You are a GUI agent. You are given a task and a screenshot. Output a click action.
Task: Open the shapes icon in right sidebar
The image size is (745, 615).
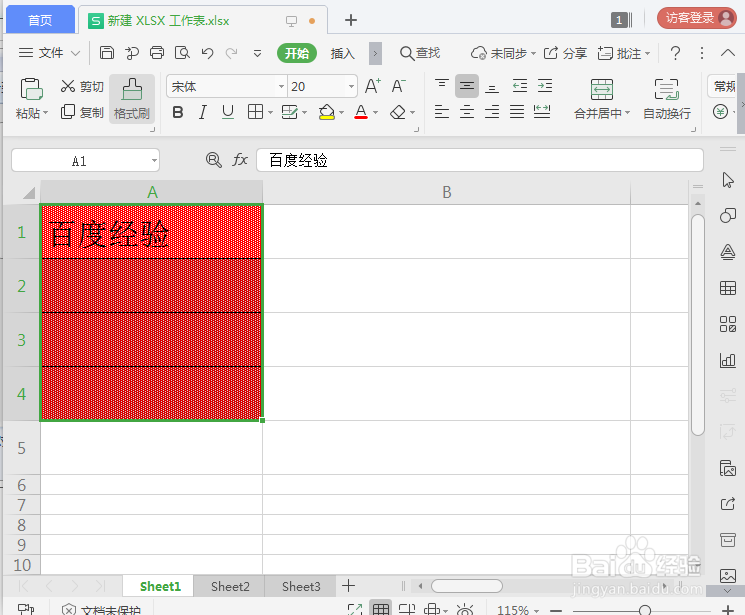[727, 216]
